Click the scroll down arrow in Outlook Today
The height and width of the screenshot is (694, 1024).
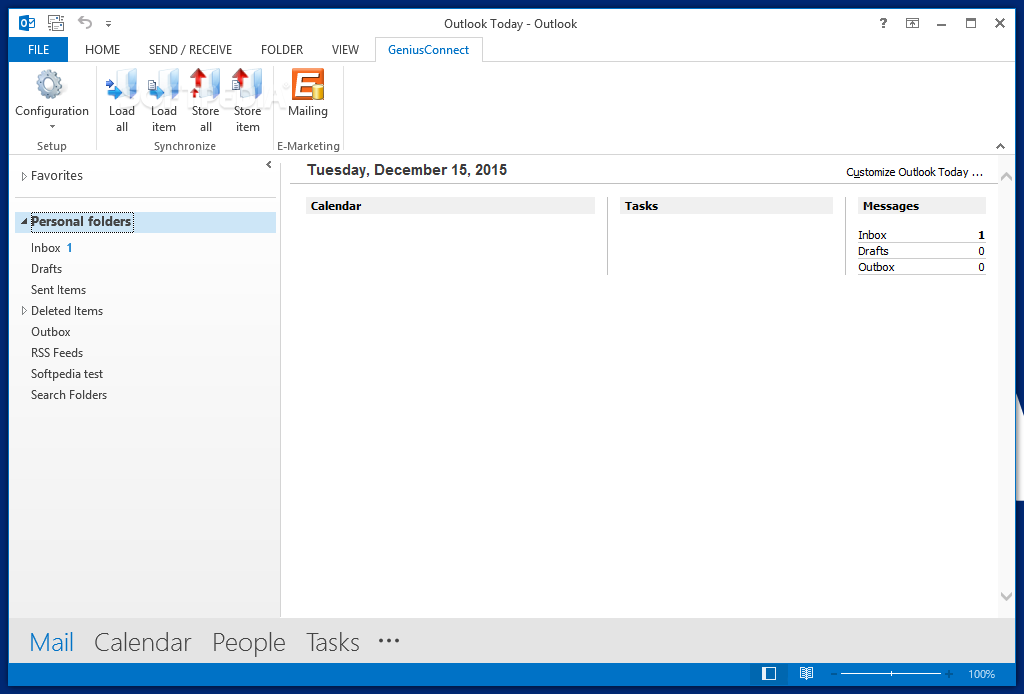[x=1006, y=596]
